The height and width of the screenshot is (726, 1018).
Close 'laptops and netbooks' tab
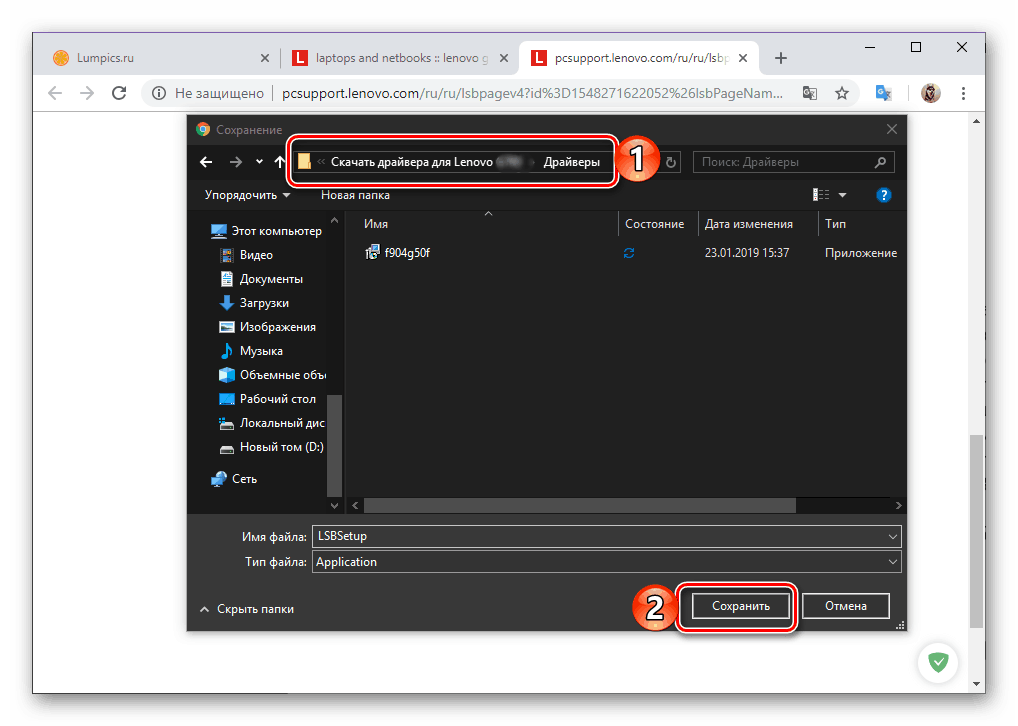pyautogui.click(x=504, y=58)
